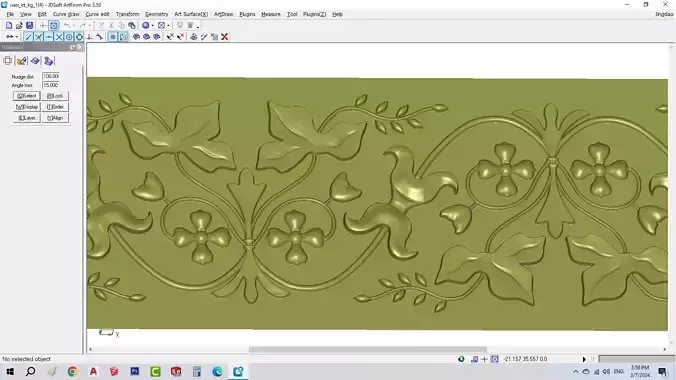This screenshot has width=676, height=380.
Task: Click the overlapping squares icon in side panel
Action: (8, 61)
